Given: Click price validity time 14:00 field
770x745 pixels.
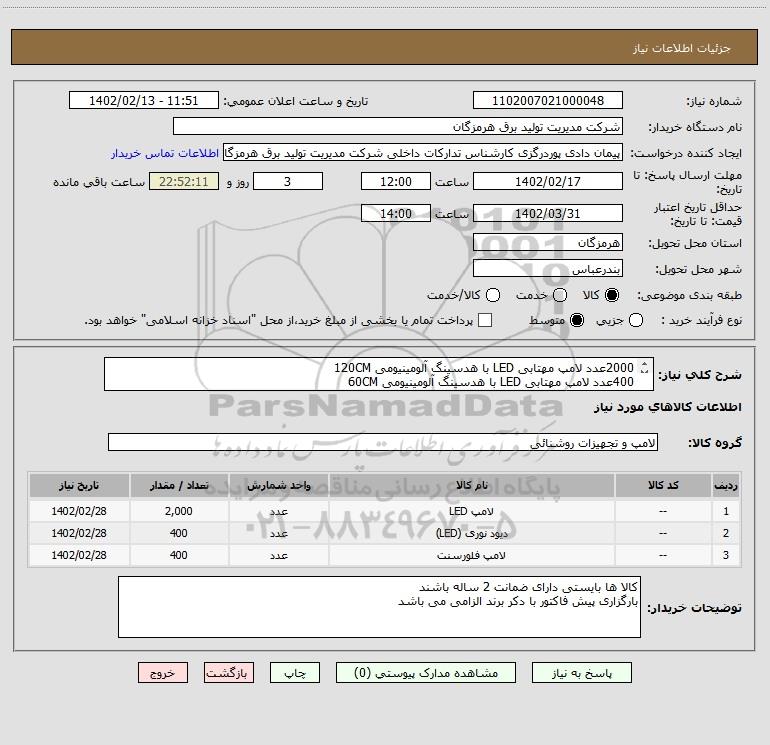Looking at the screenshot, I should pyautogui.click(x=396, y=214).
